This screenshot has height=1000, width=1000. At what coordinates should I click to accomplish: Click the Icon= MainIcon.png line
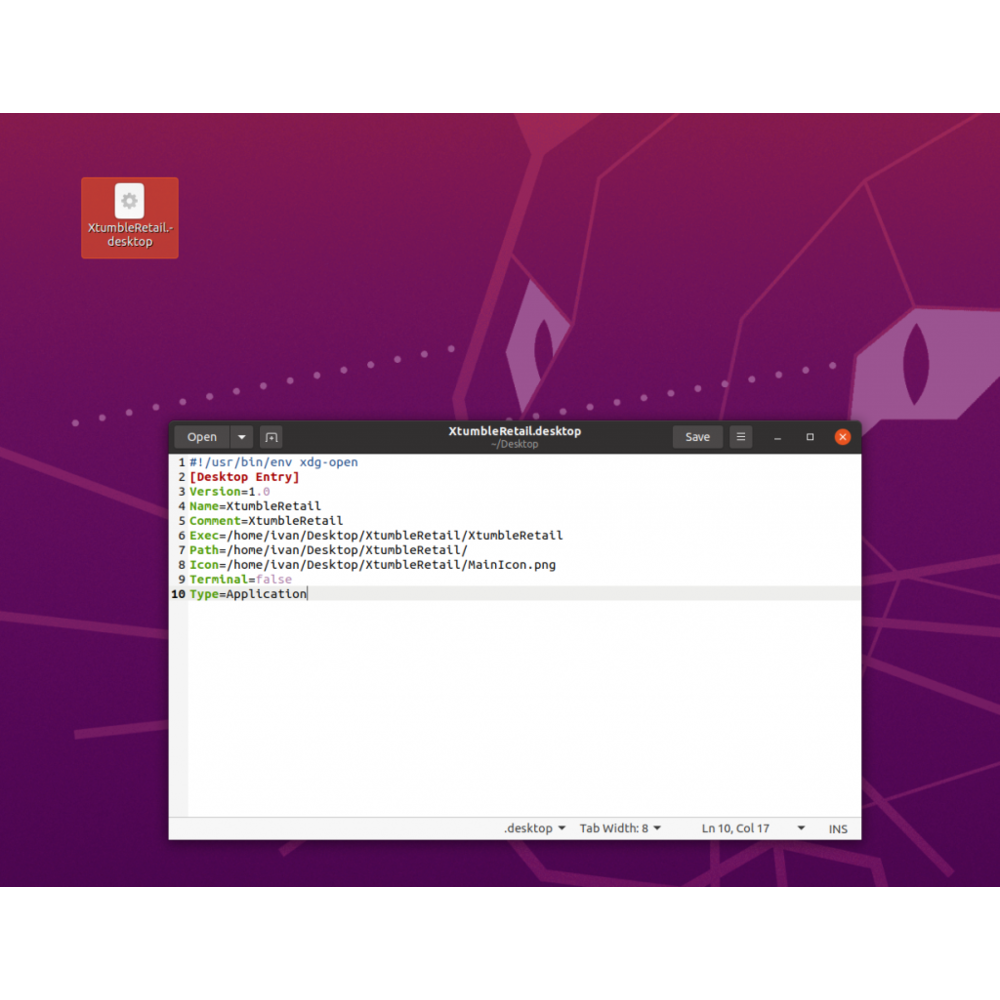pos(372,565)
